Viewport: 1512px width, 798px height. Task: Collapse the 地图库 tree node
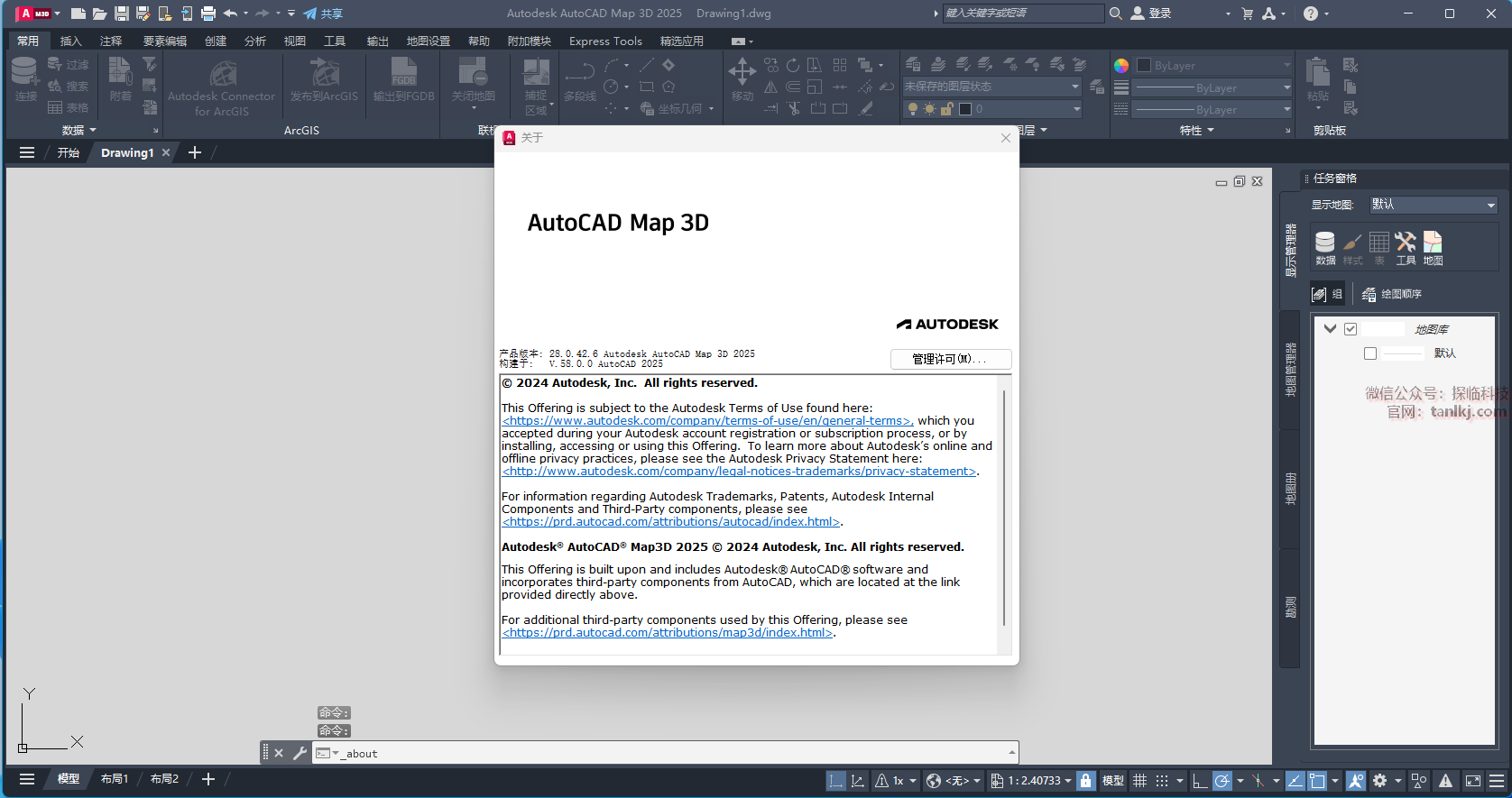[1330, 329]
